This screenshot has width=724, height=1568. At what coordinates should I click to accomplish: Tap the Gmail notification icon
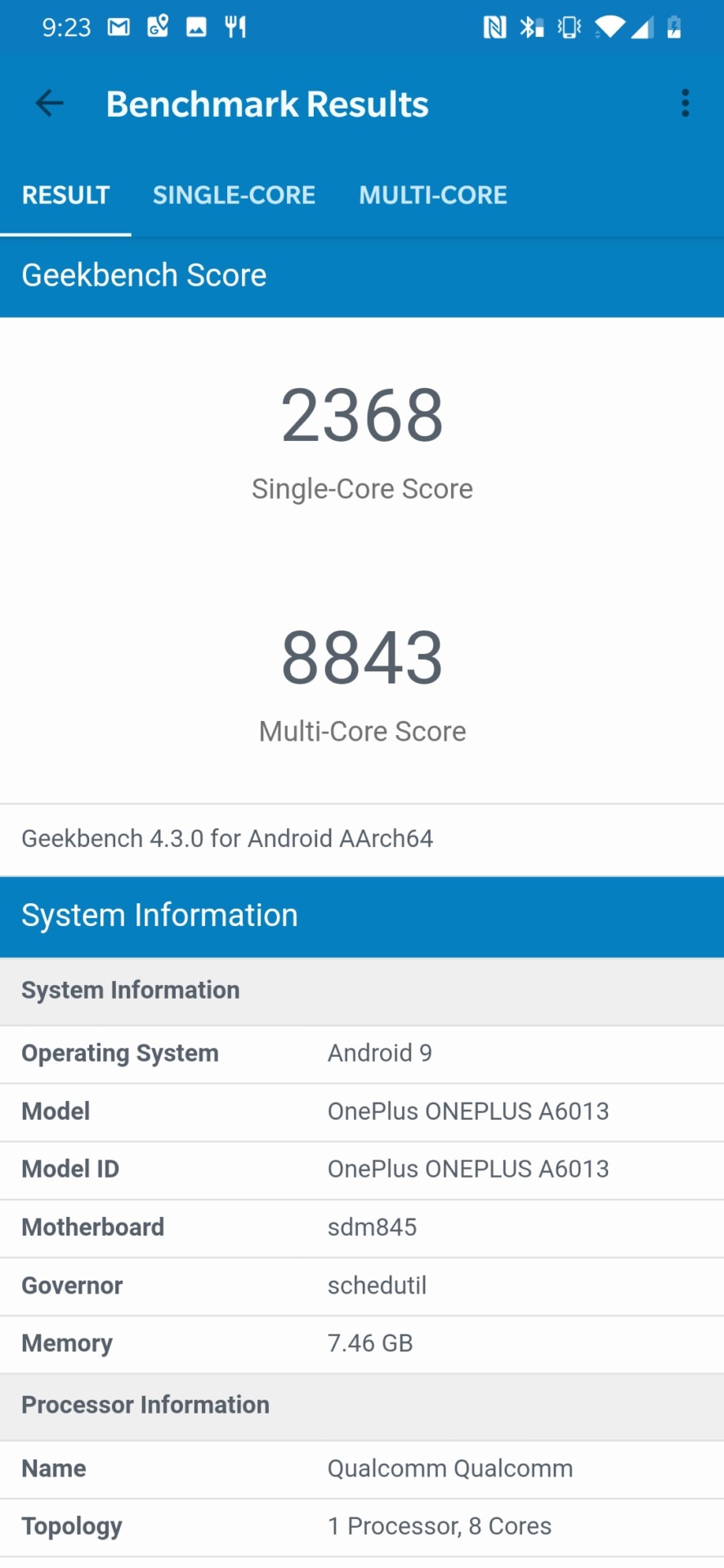coord(119,28)
